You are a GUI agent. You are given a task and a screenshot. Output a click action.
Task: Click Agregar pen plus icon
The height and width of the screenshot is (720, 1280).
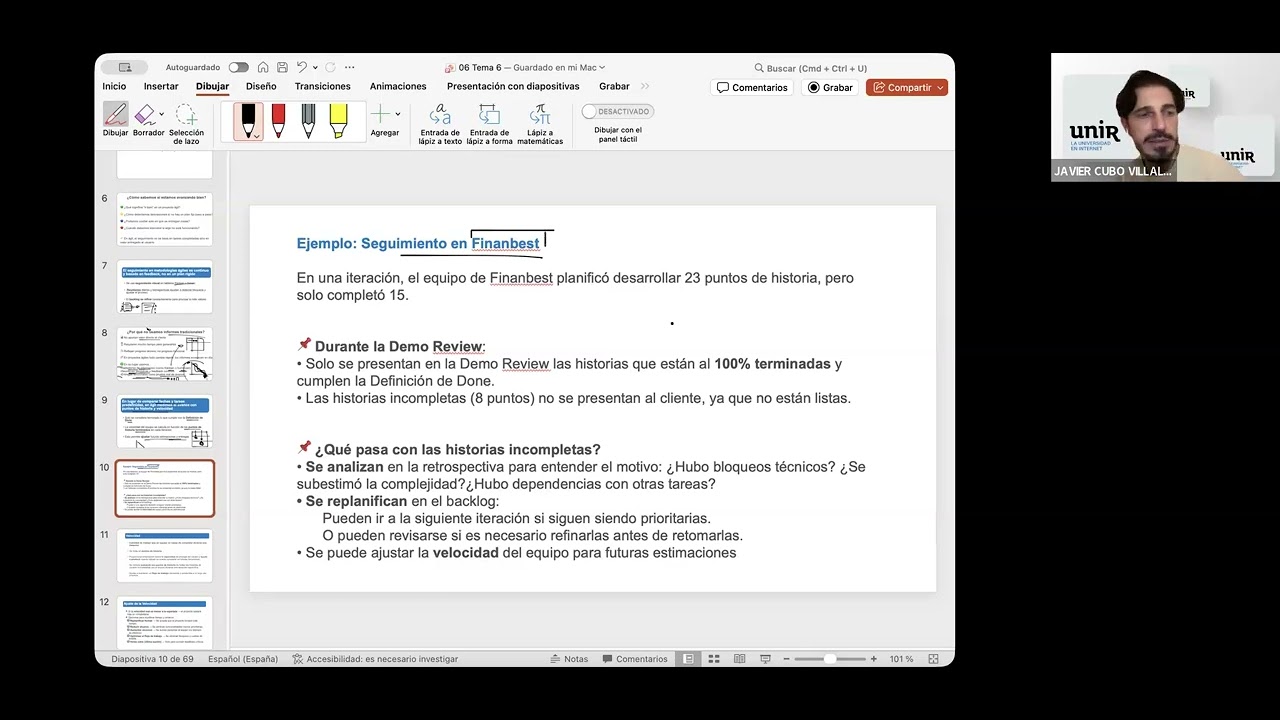(x=380, y=114)
